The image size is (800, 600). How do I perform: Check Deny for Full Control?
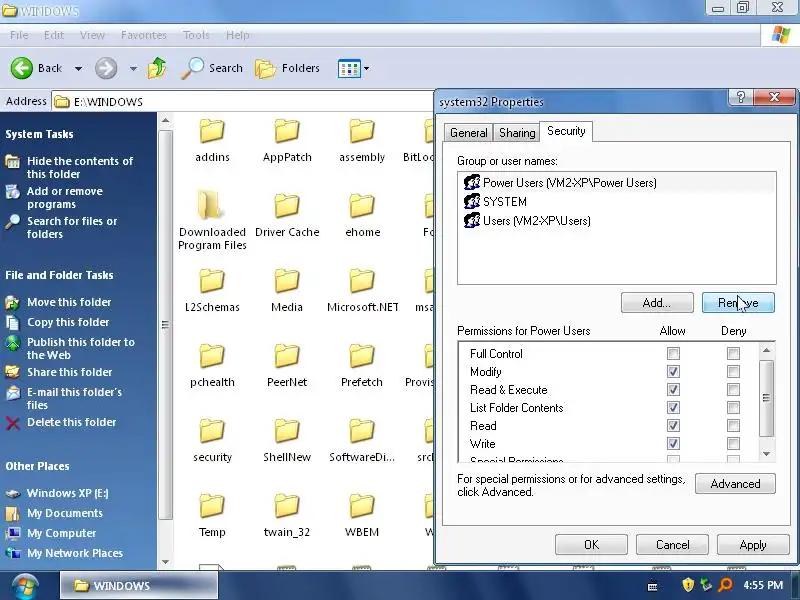coord(733,353)
